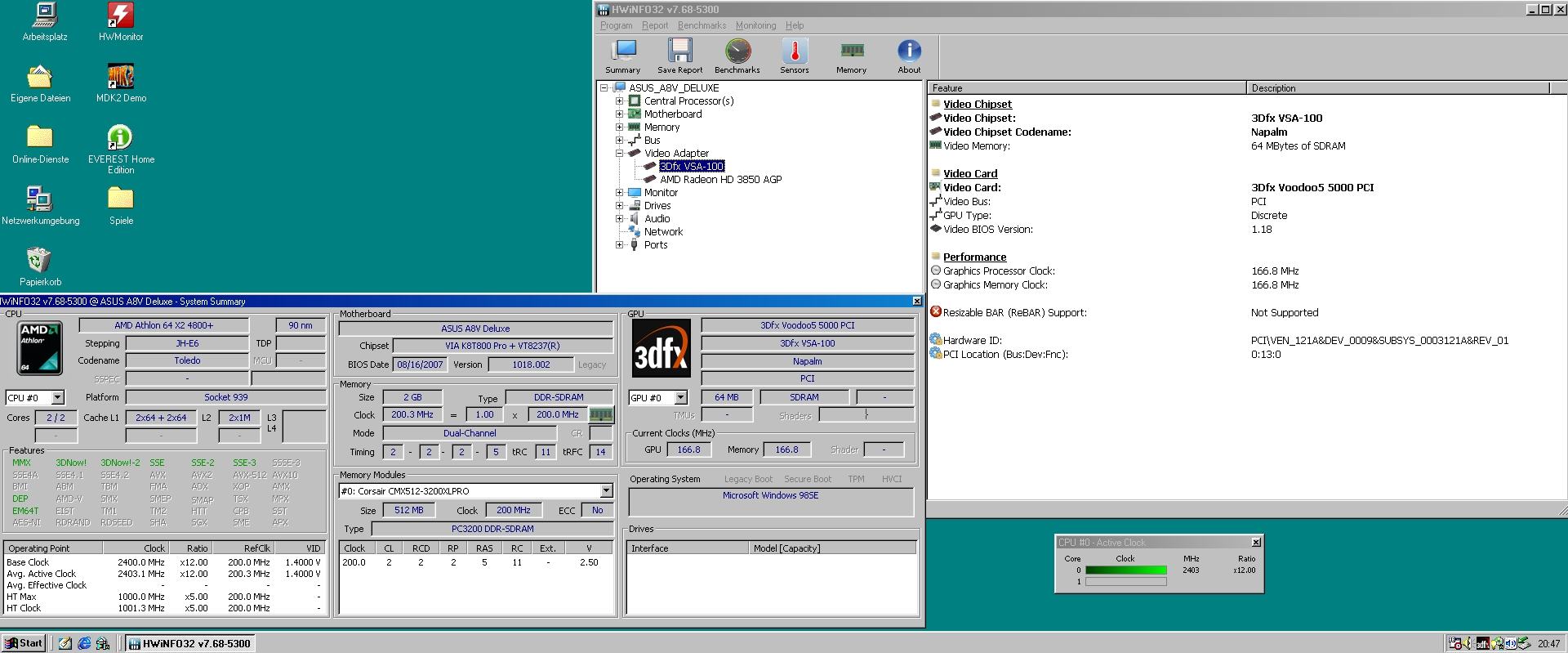Launch the HWMonitor desktop shortcut
The width and height of the screenshot is (1568, 653).
tap(121, 22)
